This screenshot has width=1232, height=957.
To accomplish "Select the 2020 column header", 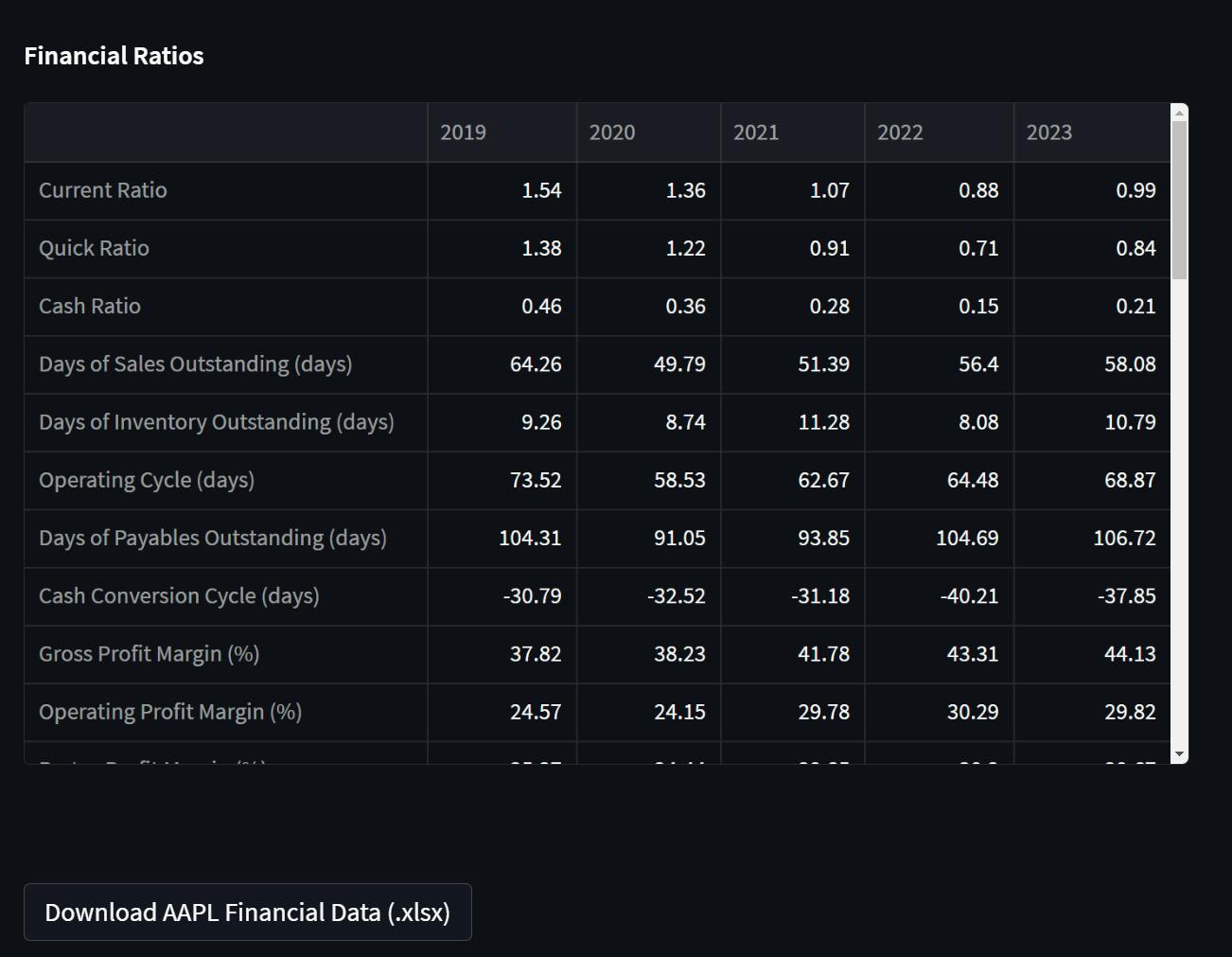I will pos(648,133).
